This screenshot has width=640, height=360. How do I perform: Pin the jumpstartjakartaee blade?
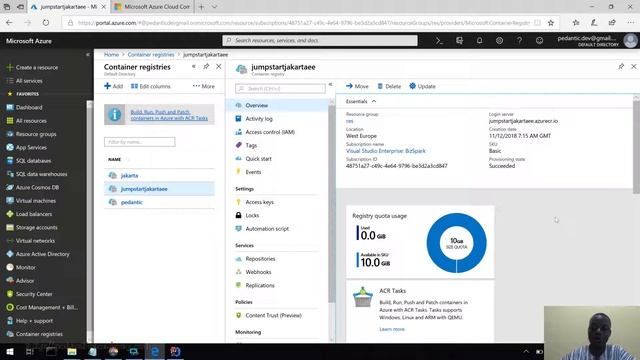click(621, 66)
